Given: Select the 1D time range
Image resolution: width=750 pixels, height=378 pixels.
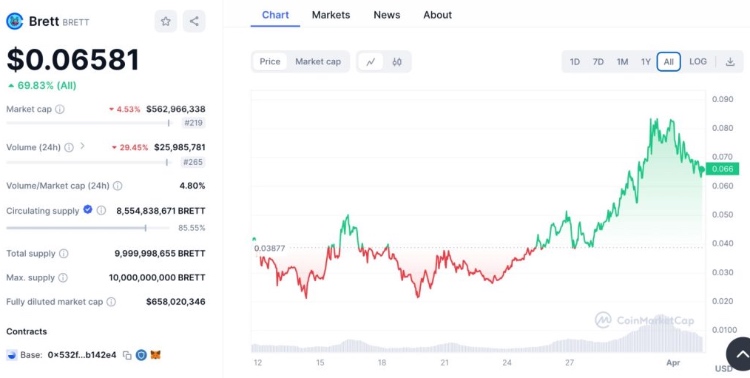Looking at the screenshot, I should 574,62.
